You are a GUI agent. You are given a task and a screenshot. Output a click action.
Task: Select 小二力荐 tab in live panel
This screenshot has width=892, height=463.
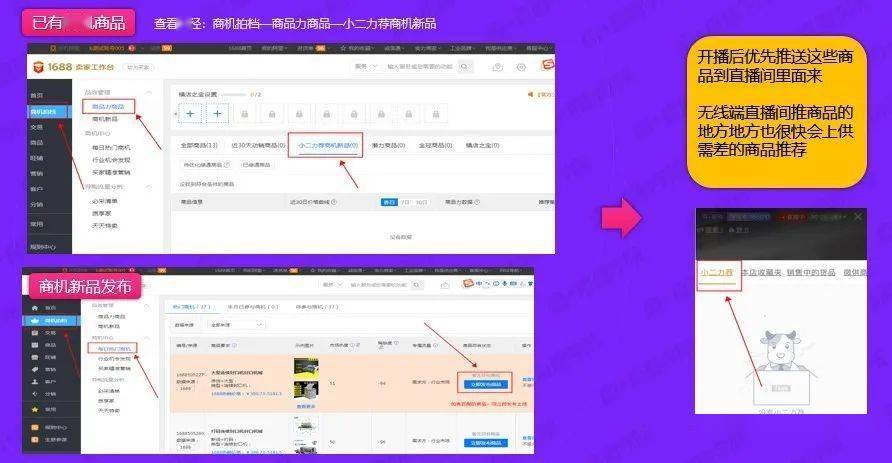pyautogui.click(x=717, y=273)
